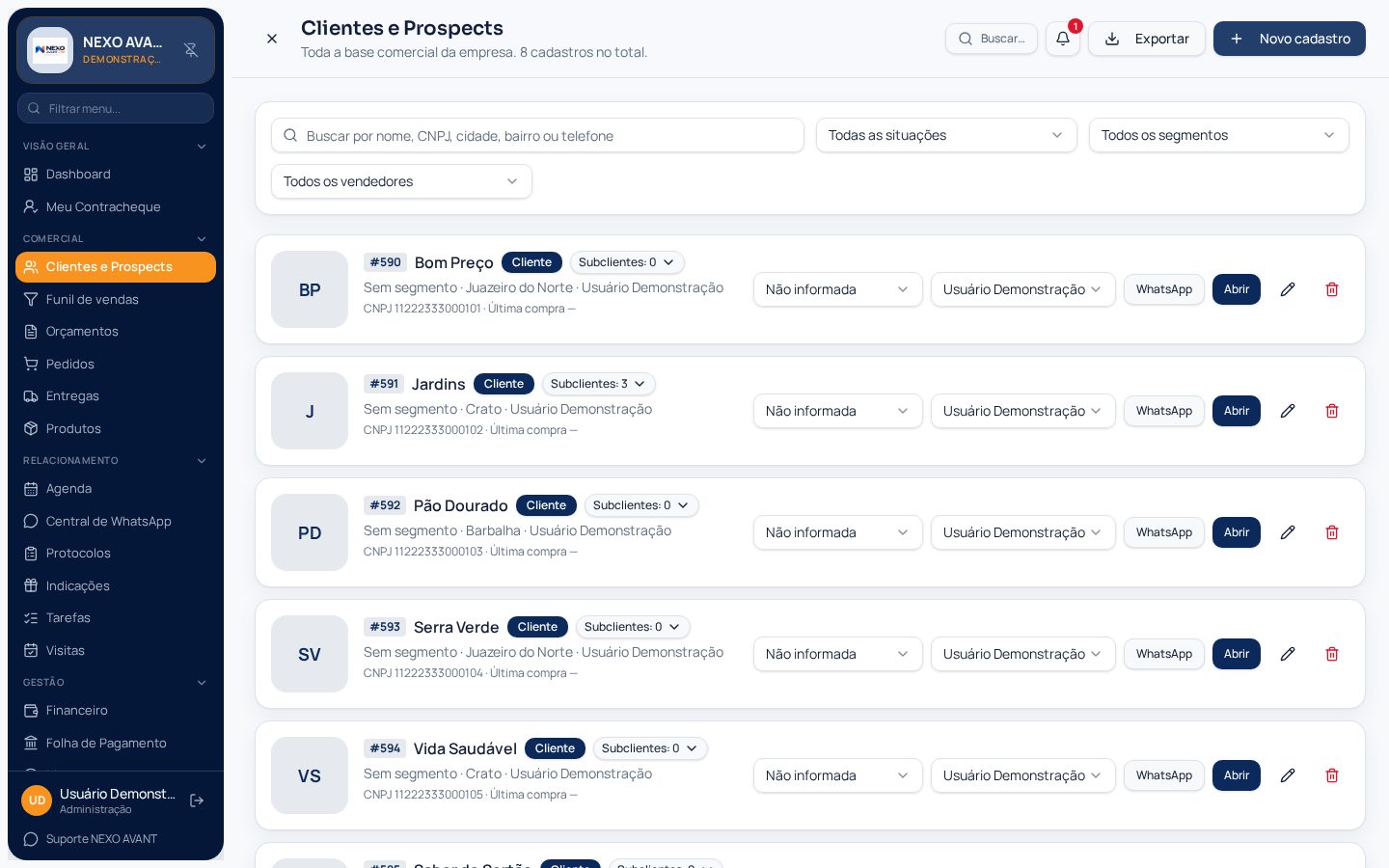Delete Pão Dourado with trash icon
The image size is (1389, 868).
tap(1332, 532)
